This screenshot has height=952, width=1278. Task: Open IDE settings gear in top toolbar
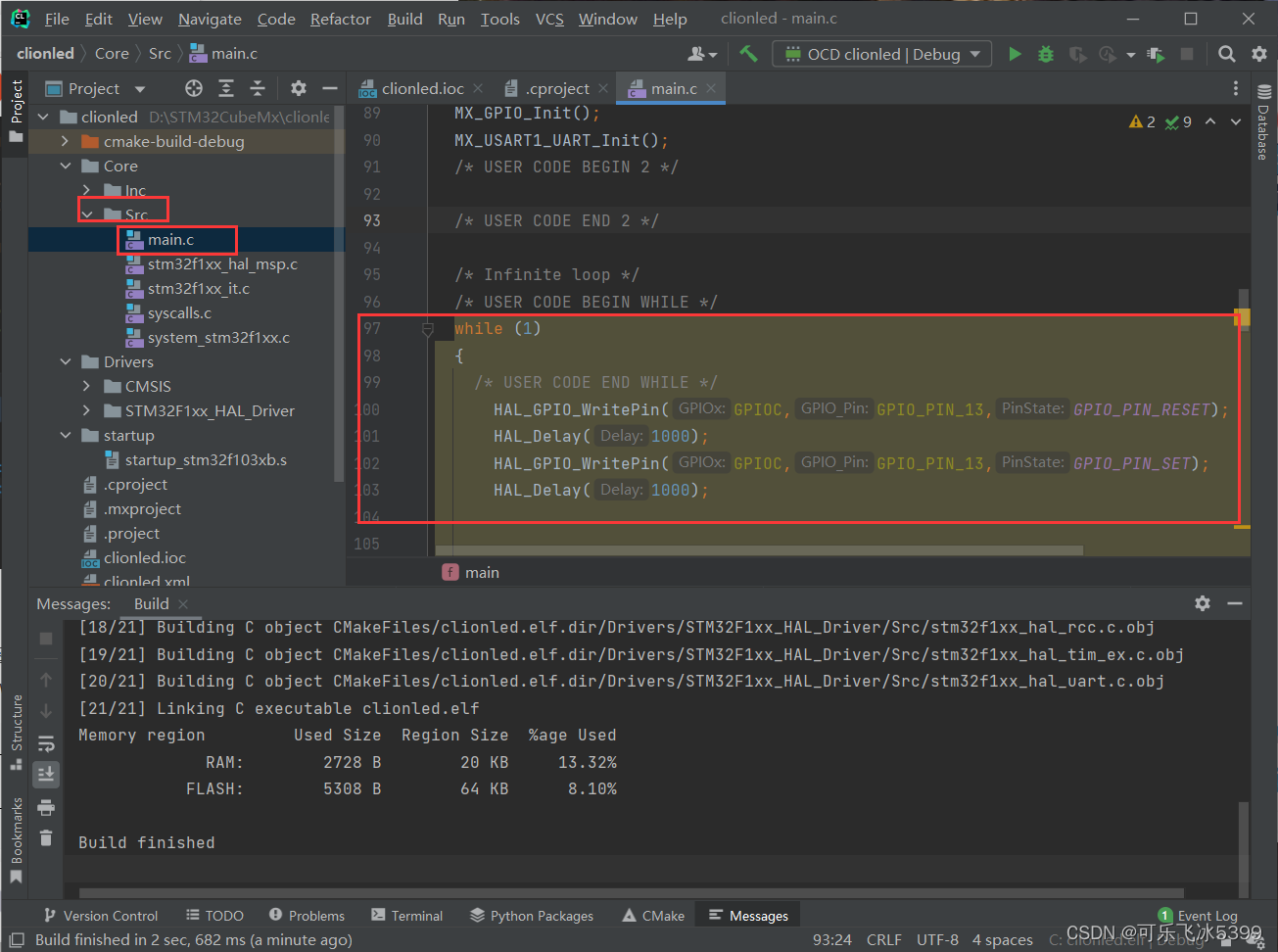tap(1258, 54)
